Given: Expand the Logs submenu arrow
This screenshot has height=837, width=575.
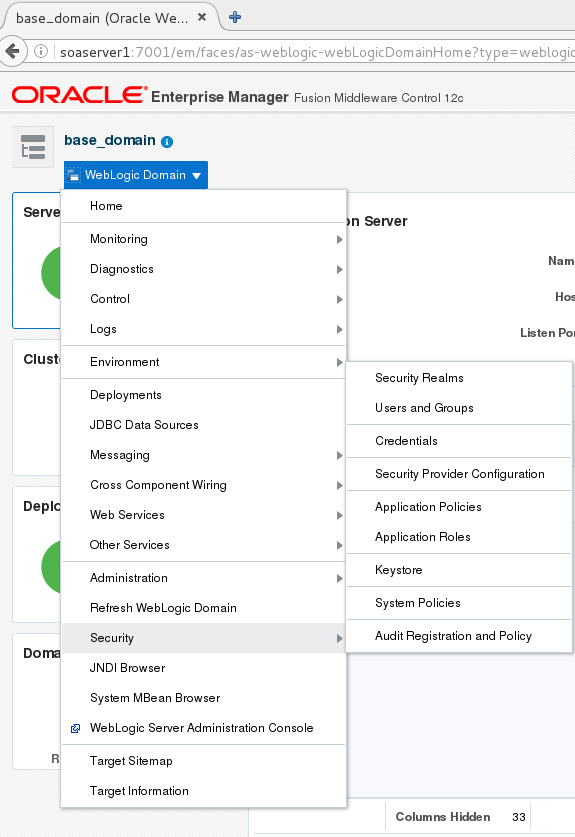Looking at the screenshot, I should [339, 329].
